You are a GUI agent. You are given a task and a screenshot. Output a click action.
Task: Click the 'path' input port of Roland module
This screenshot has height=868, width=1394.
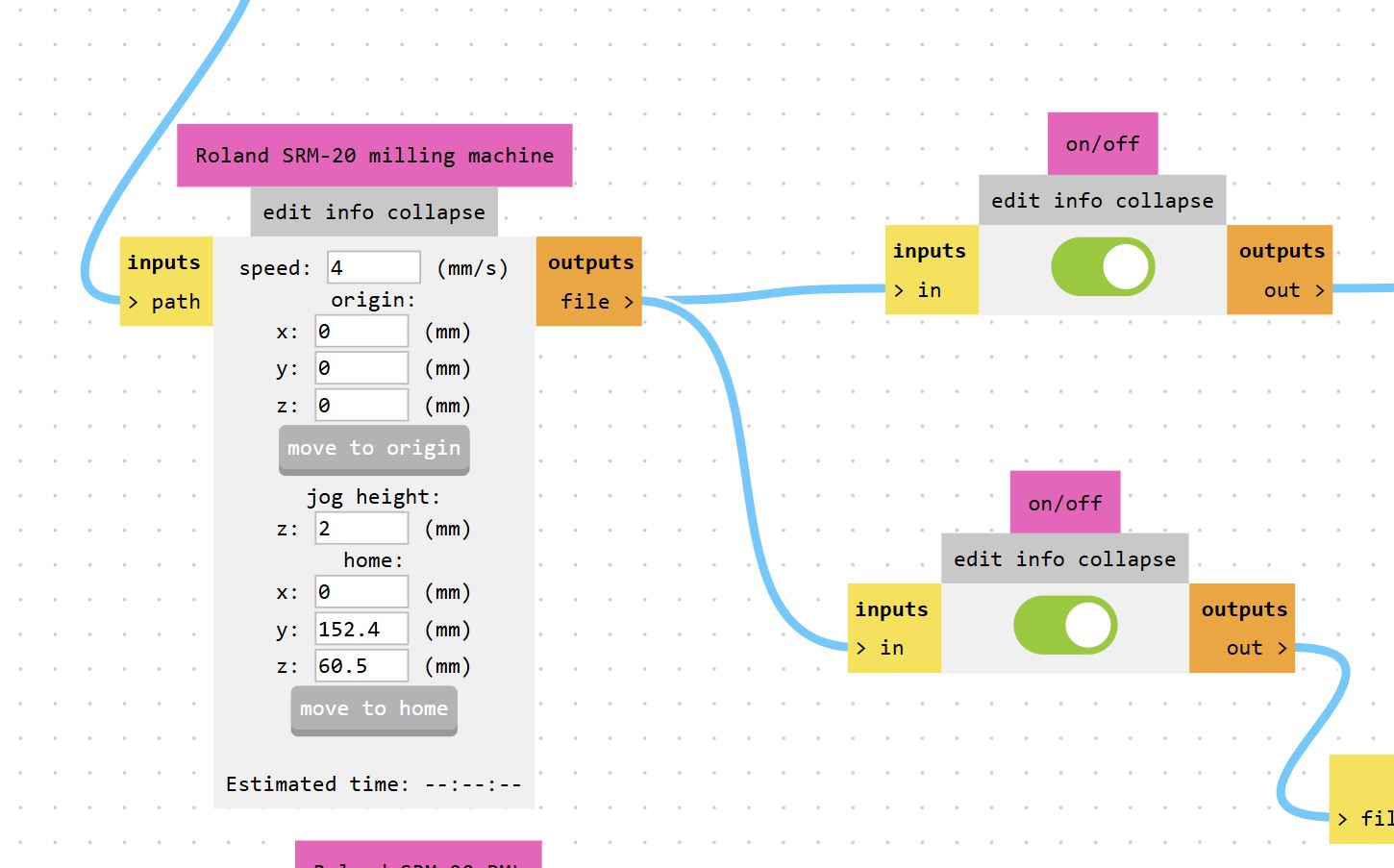[164, 302]
